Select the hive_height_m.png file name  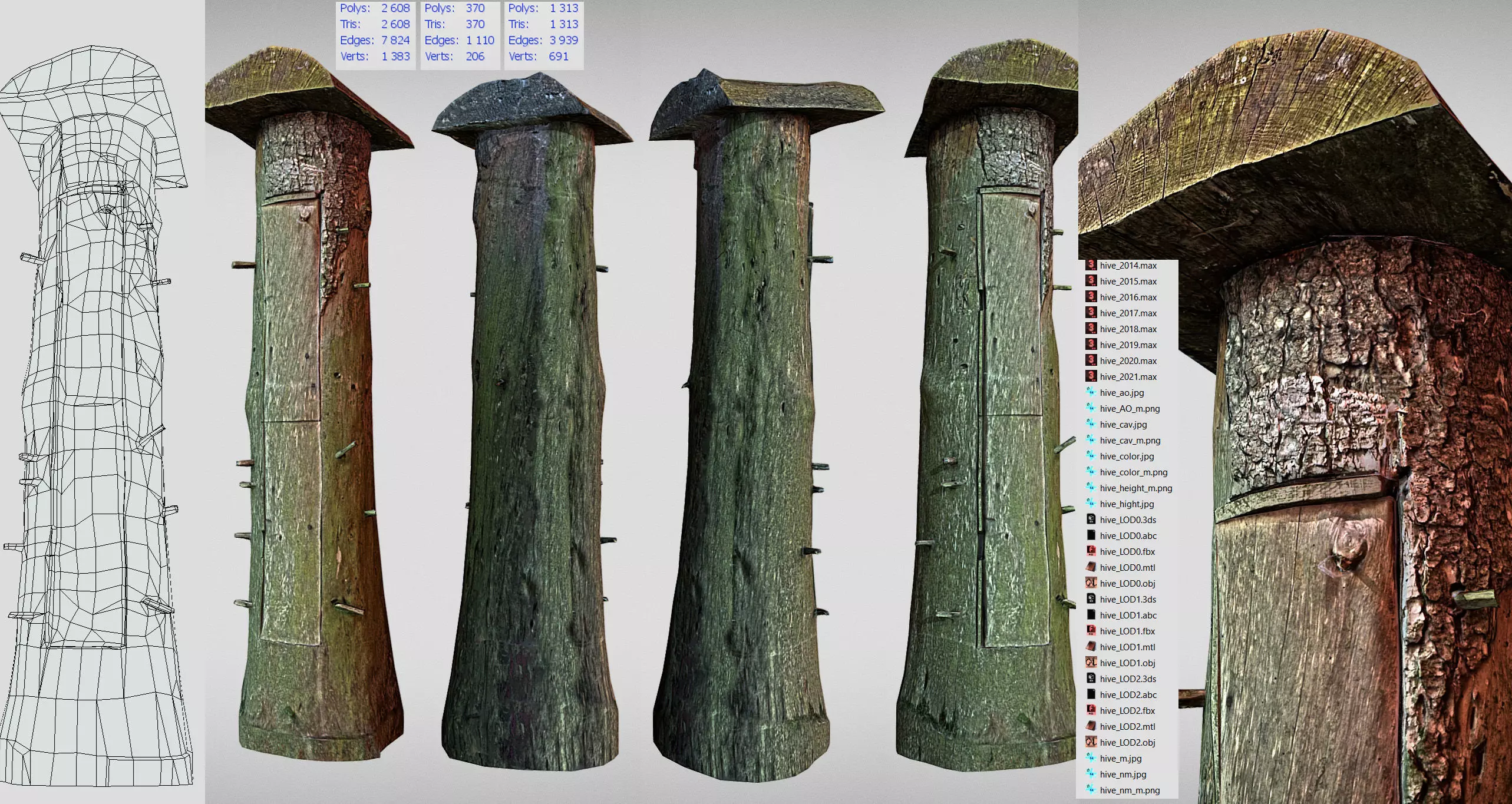1135,488
